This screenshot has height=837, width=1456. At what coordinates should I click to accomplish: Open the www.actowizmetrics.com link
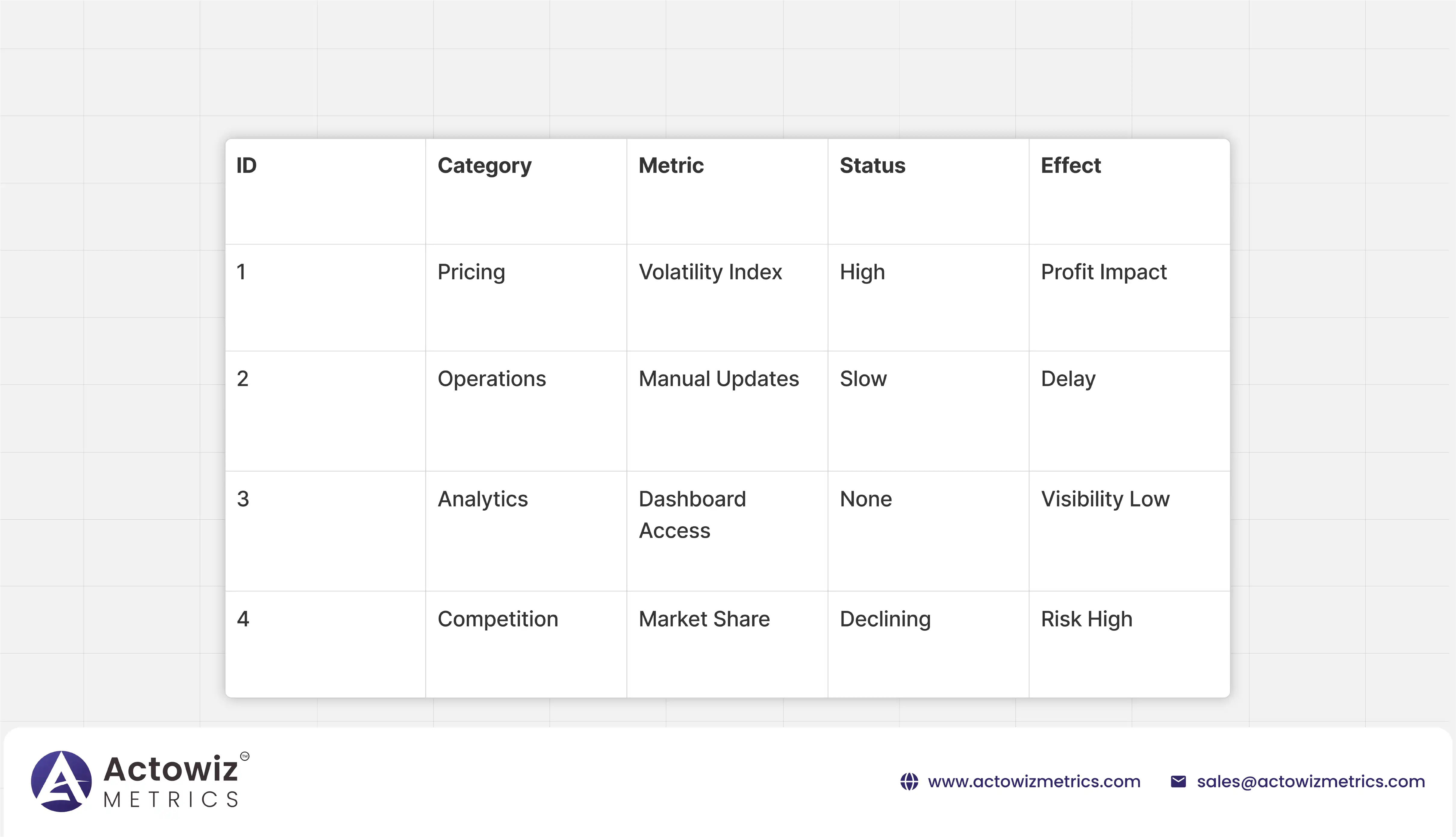(x=1034, y=781)
